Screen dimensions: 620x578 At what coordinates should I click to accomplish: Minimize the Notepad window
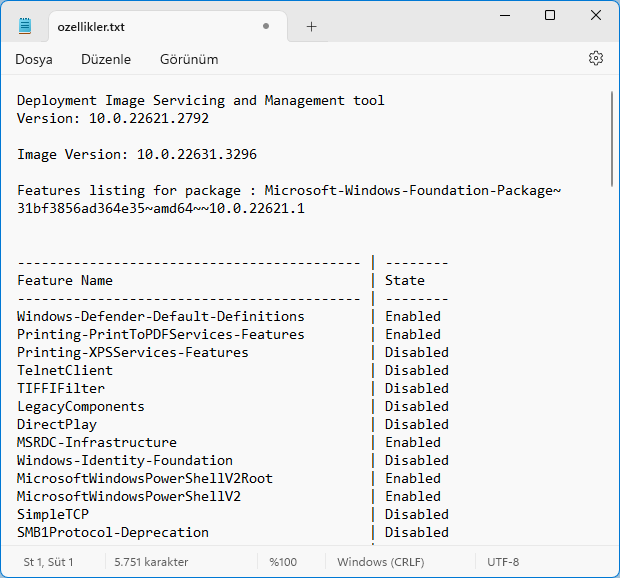tap(505, 15)
